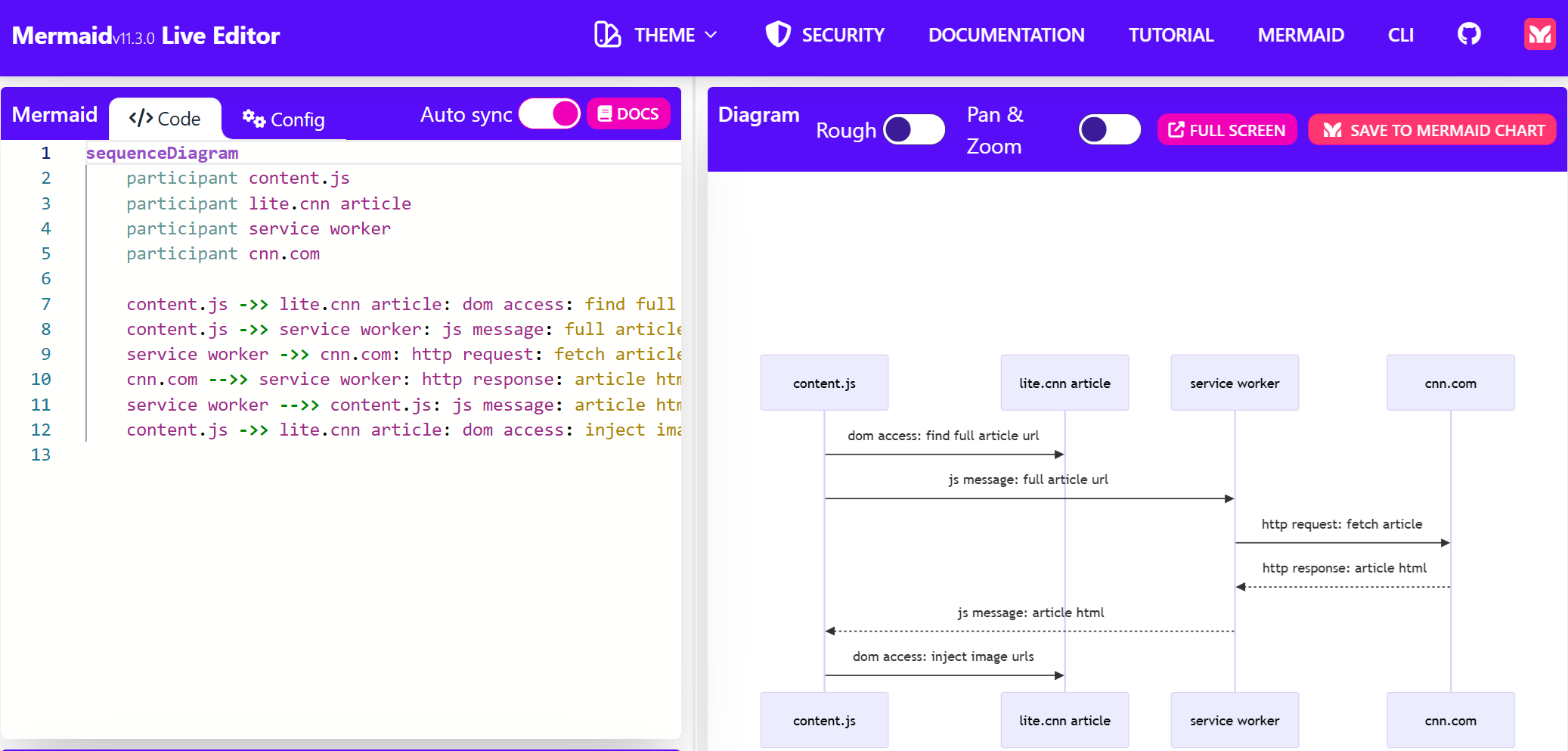Click top cnn.com participant box
The width and height of the screenshot is (1568, 751).
tap(1450, 383)
